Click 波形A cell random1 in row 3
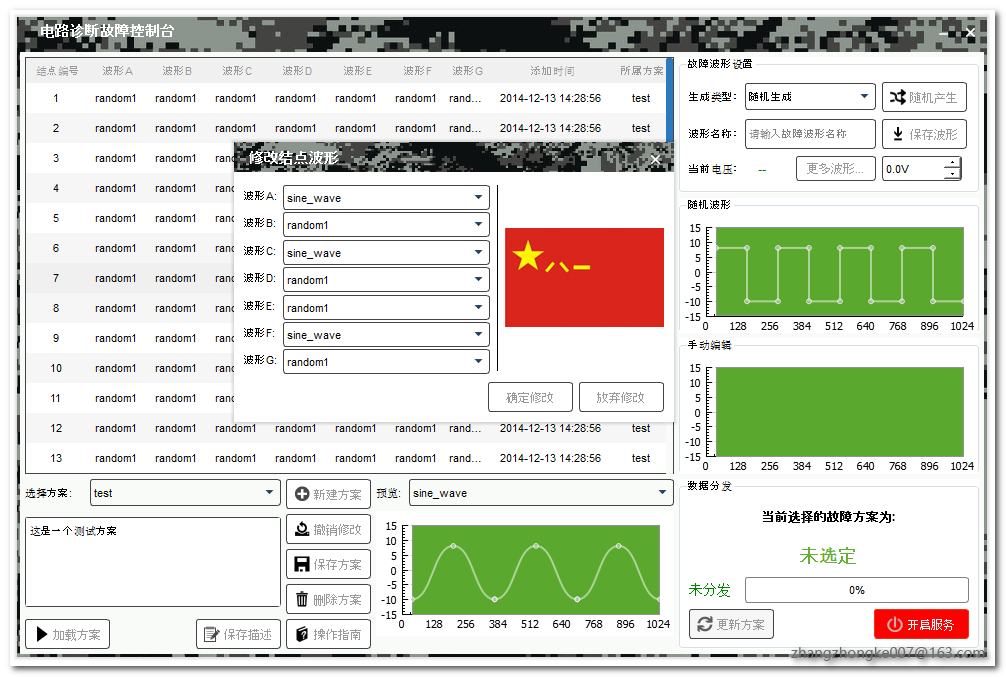Screen dimensions: 1006x677 point(115,158)
